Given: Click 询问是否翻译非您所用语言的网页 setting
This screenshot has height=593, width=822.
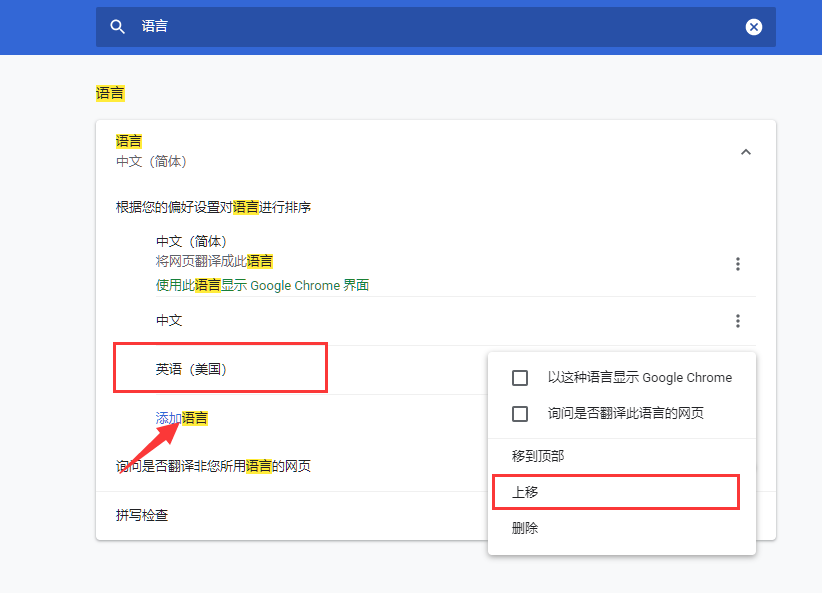Looking at the screenshot, I should click(x=213, y=466).
